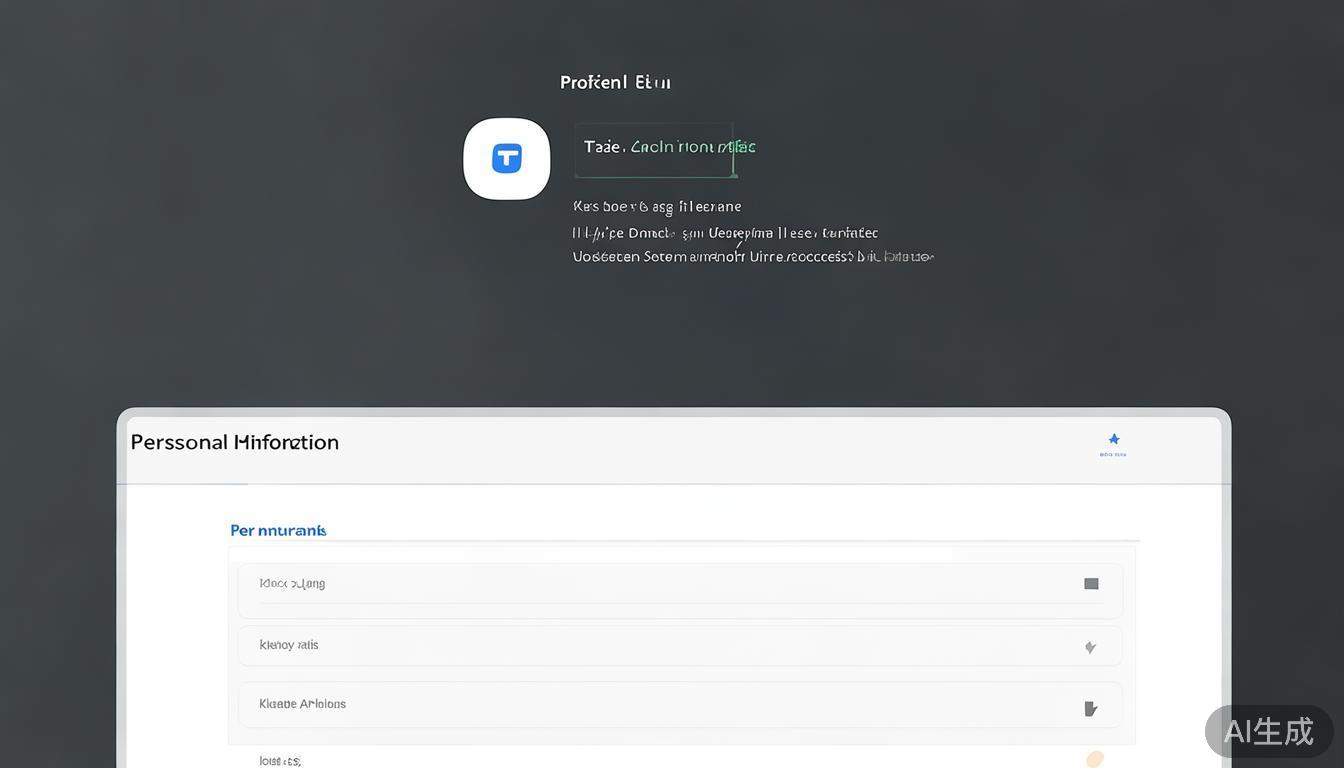
Task: Select the Per nnuranls section tab
Action: click(278, 530)
